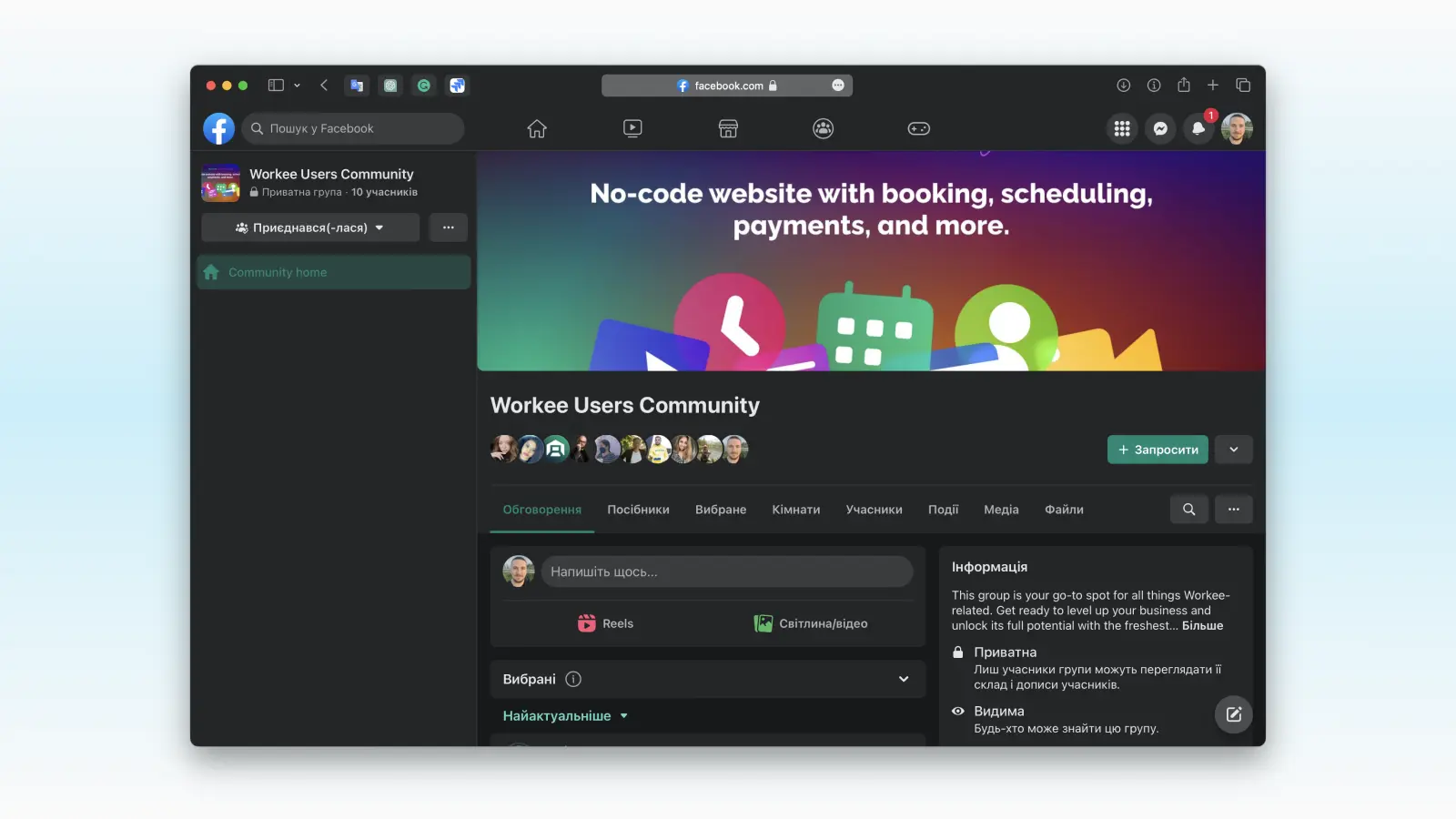Image resolution: width=1456 pixels, height=819 pixels.
Task: Open the Safari sidebar dropdown chevron
Action: click(297, 86)
